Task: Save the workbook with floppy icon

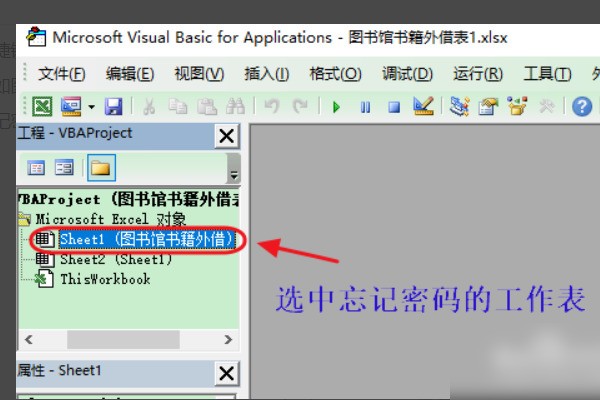Action: (114, 106)
